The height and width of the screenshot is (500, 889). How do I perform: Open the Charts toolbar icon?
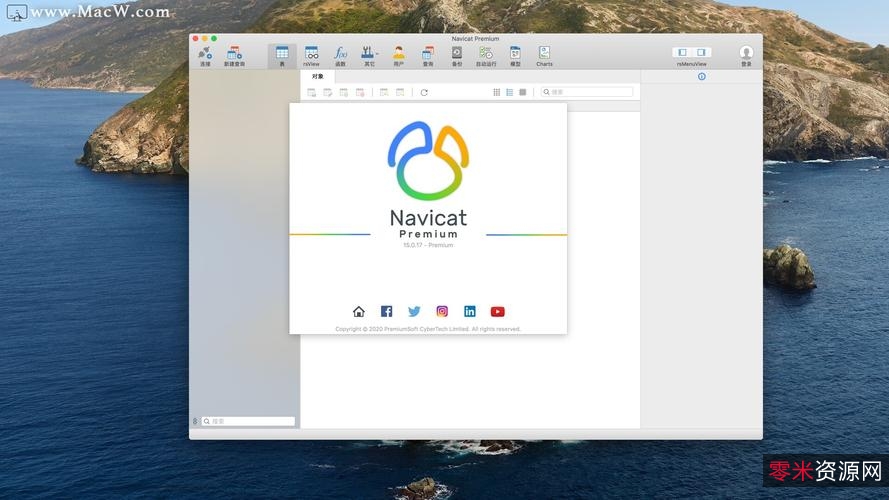click(544, 53)
